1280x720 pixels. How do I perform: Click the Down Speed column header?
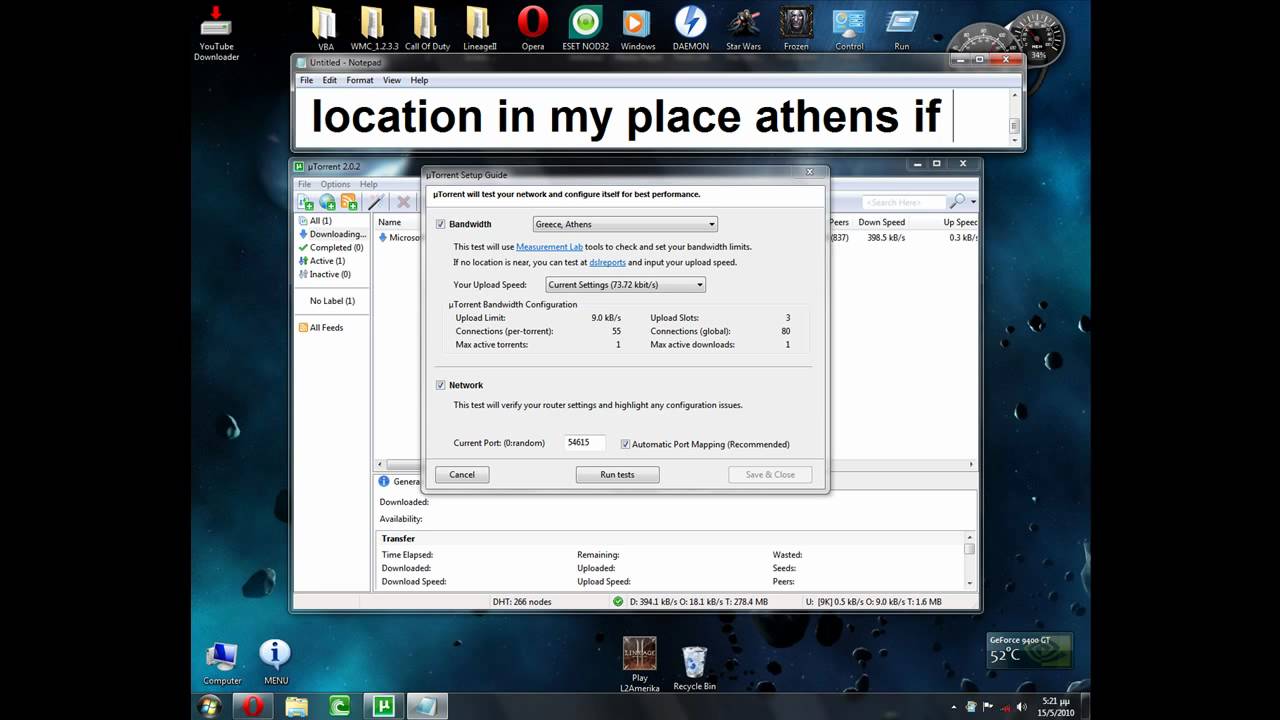click(881, 223)
